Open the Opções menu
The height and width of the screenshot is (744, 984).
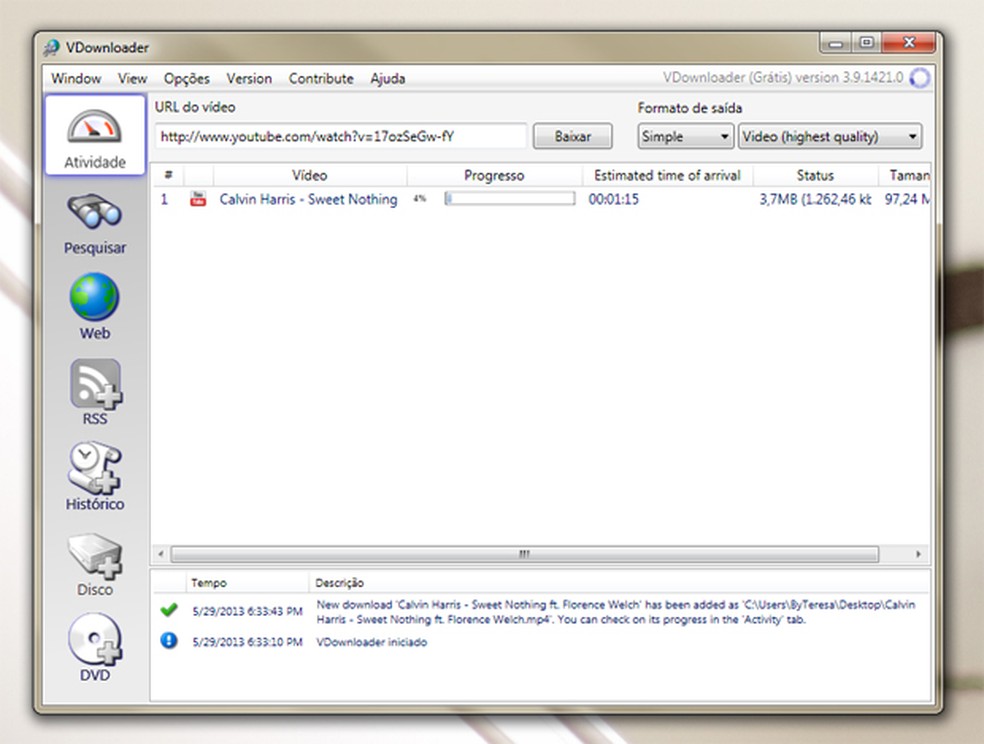pos(187,78)
